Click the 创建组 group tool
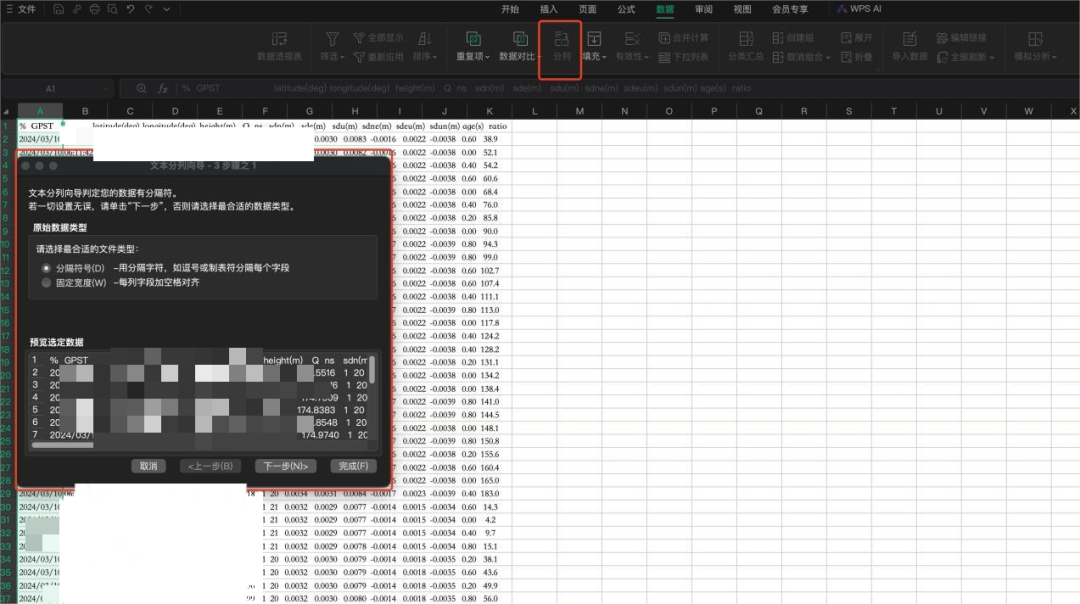The height and width of the screenshot is (604, 1080). click(793, 38)
